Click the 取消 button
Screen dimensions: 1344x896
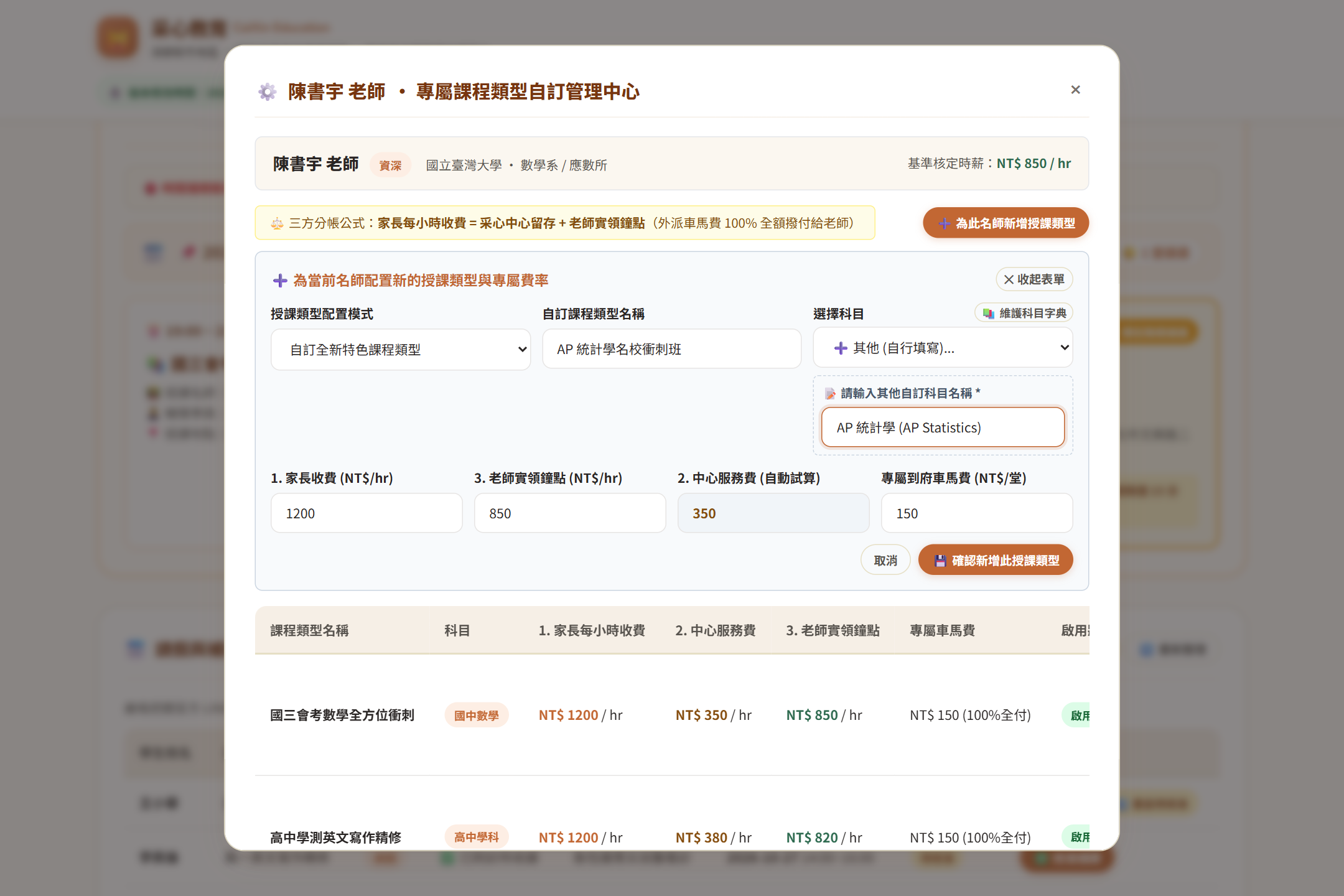coord(885,560)
